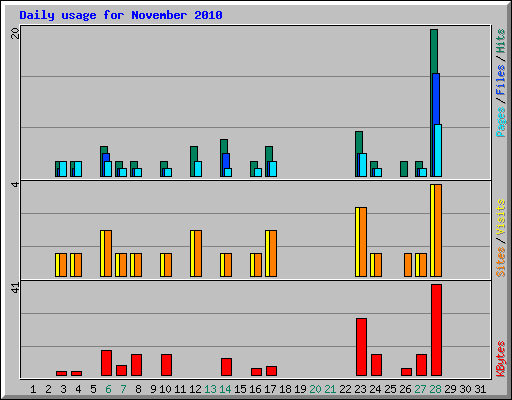Click the red KBytes bar for day 28
Screen dimensions: 512x400
436,330
